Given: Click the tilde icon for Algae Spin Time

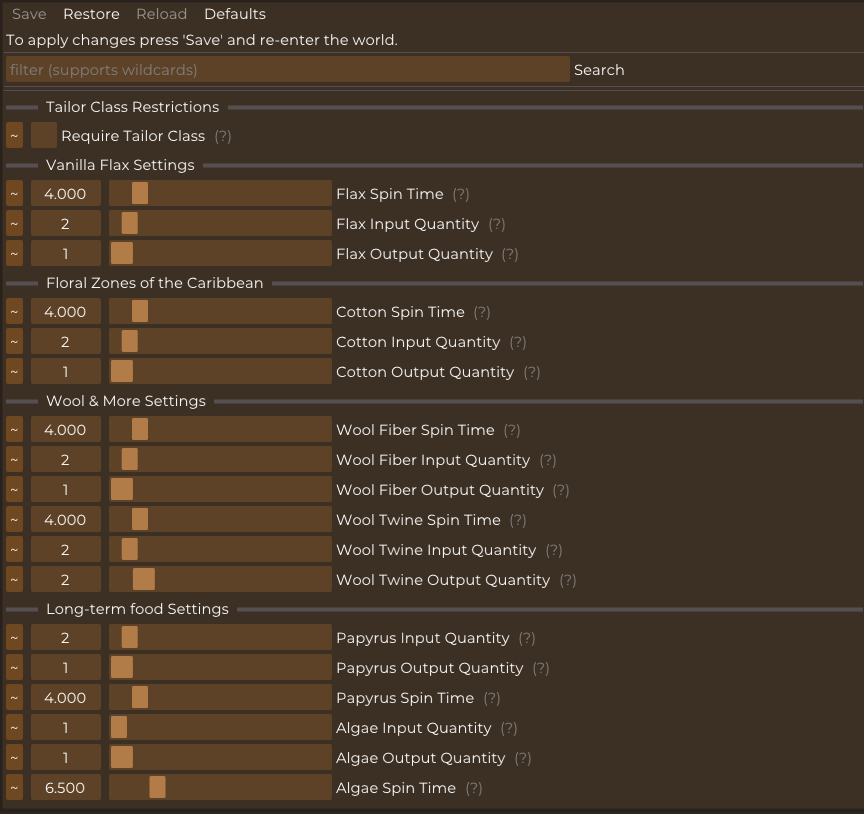Looking at the screenshot, I should click(14, 788).
